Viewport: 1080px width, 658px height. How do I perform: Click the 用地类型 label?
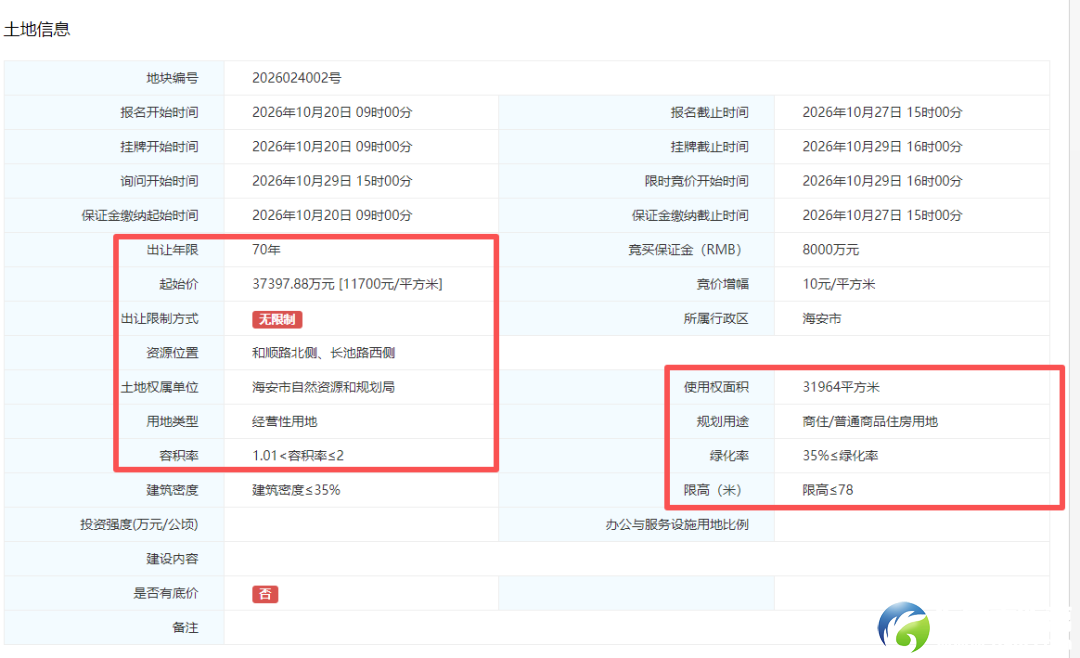[172, 422]
